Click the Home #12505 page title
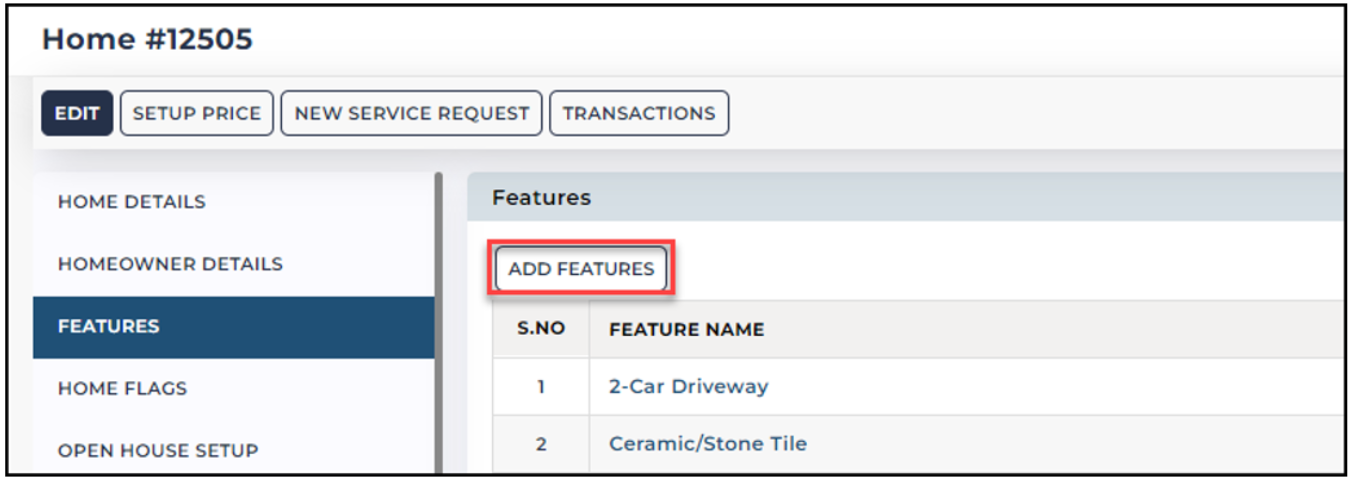 tap(147, 39)
